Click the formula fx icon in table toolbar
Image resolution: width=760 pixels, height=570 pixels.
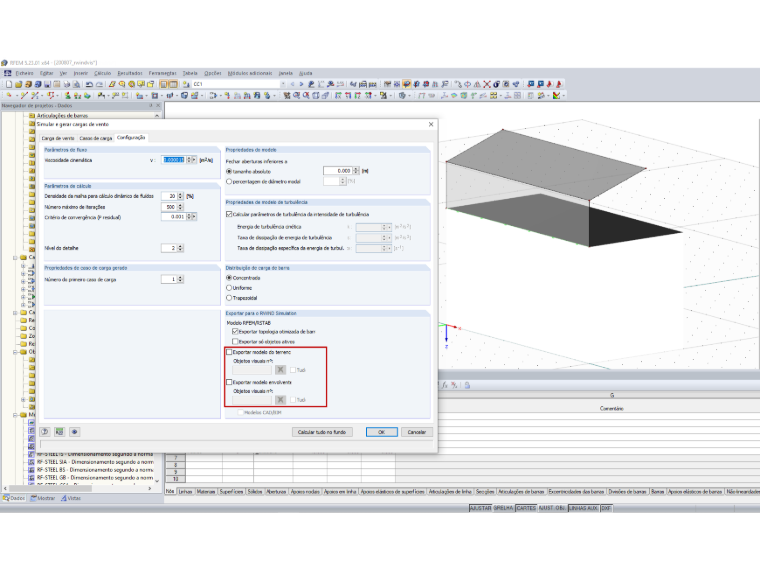444,385
